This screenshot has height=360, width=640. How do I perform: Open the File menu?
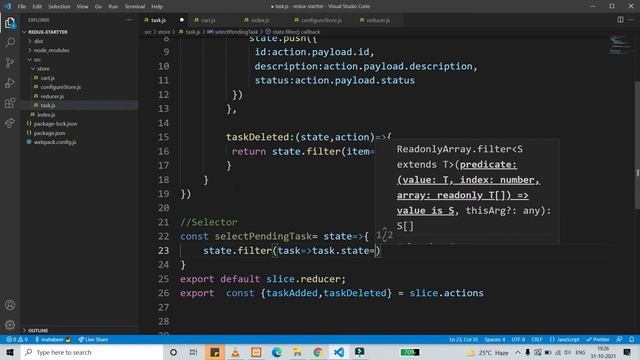tap(22, 7)
